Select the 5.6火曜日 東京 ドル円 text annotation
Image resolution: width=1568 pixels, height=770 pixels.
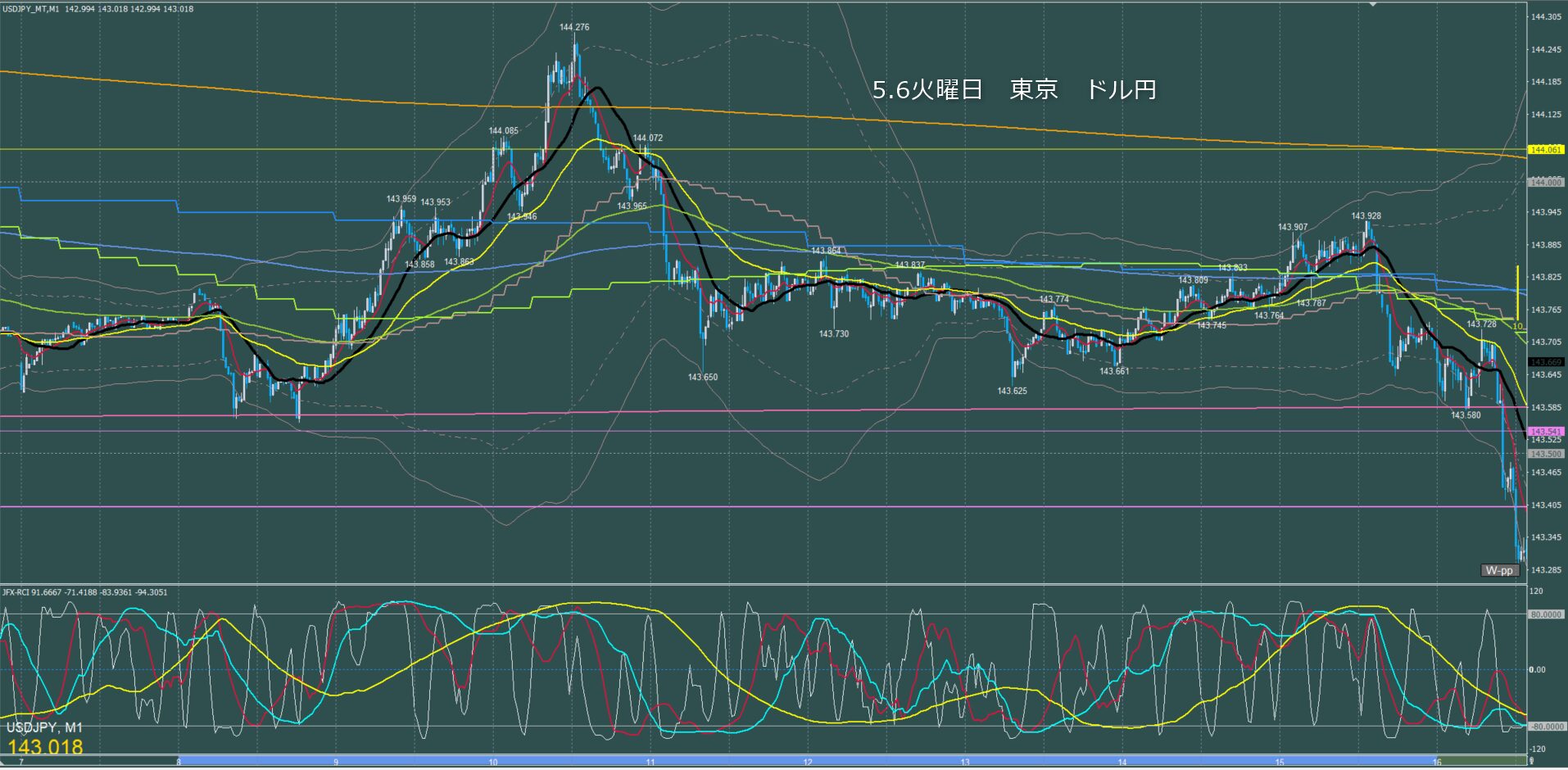click(1014, 89)
